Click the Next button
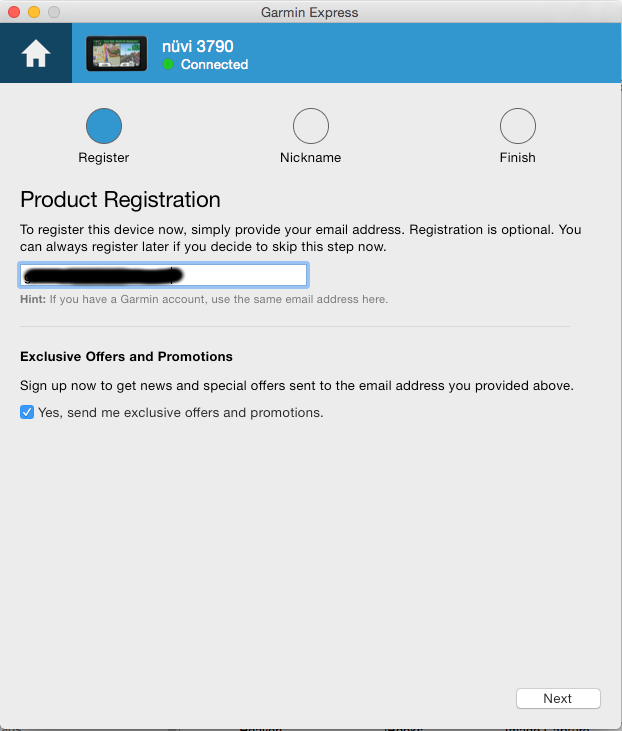 pyautogui.click(x=558, y=698)
